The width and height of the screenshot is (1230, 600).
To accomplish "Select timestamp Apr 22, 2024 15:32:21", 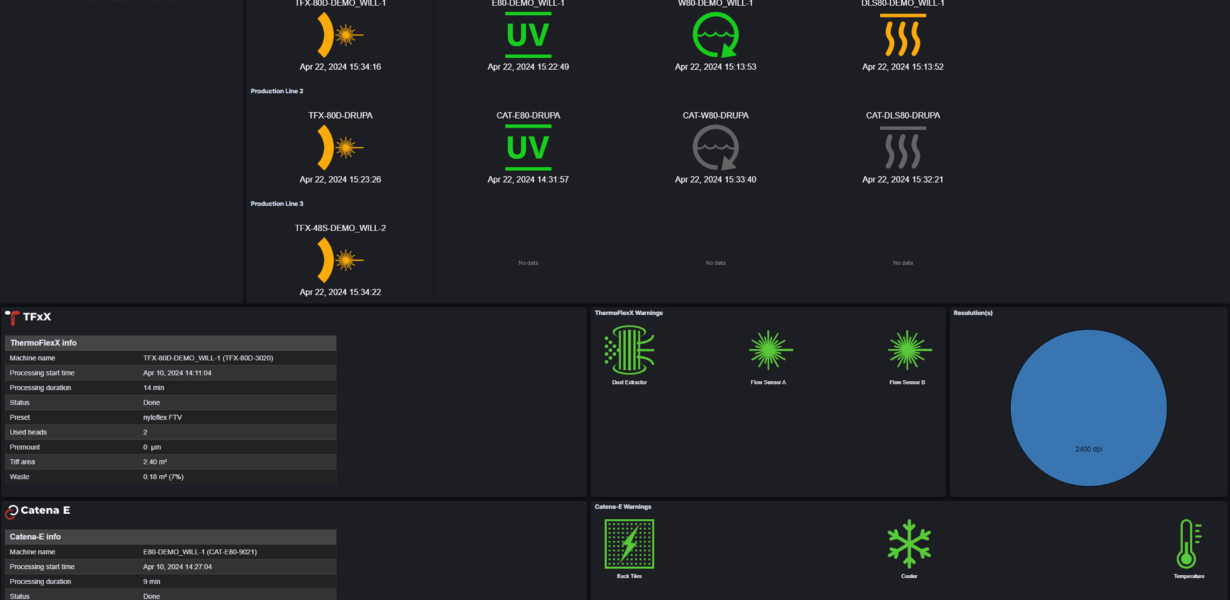I will (x=903, y=180).
